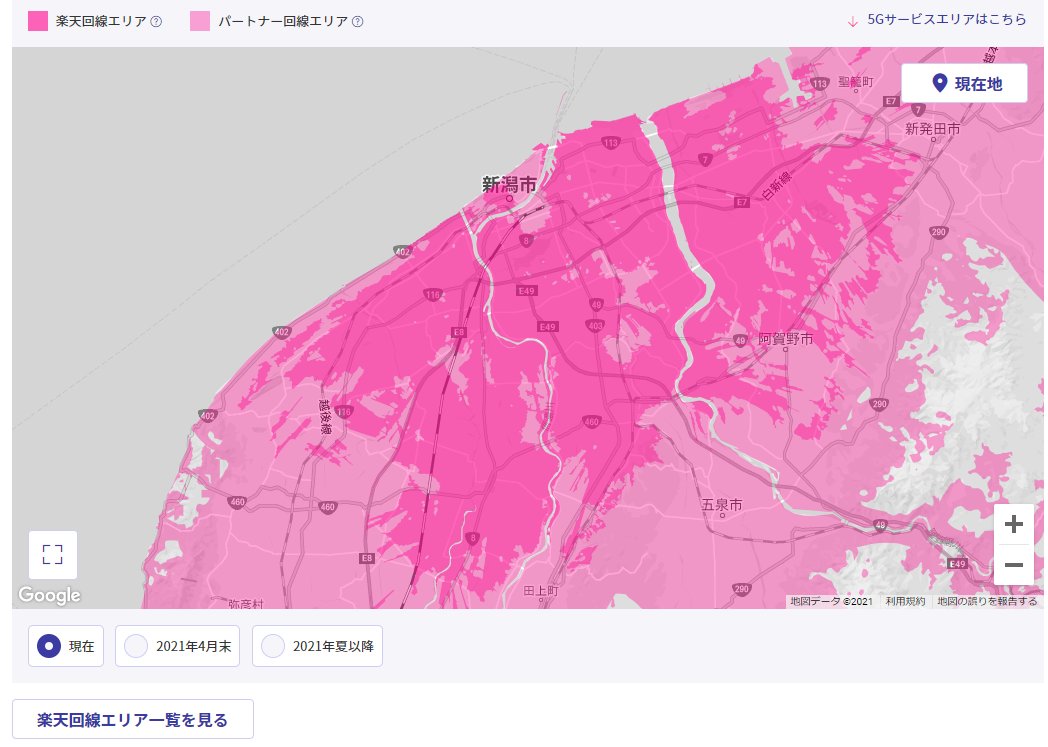Image resolution: width=1048 pixels, height=747 pixels.
Task: Click the パートナー回線エリア light pink swatch
Action: coord(200,21)
